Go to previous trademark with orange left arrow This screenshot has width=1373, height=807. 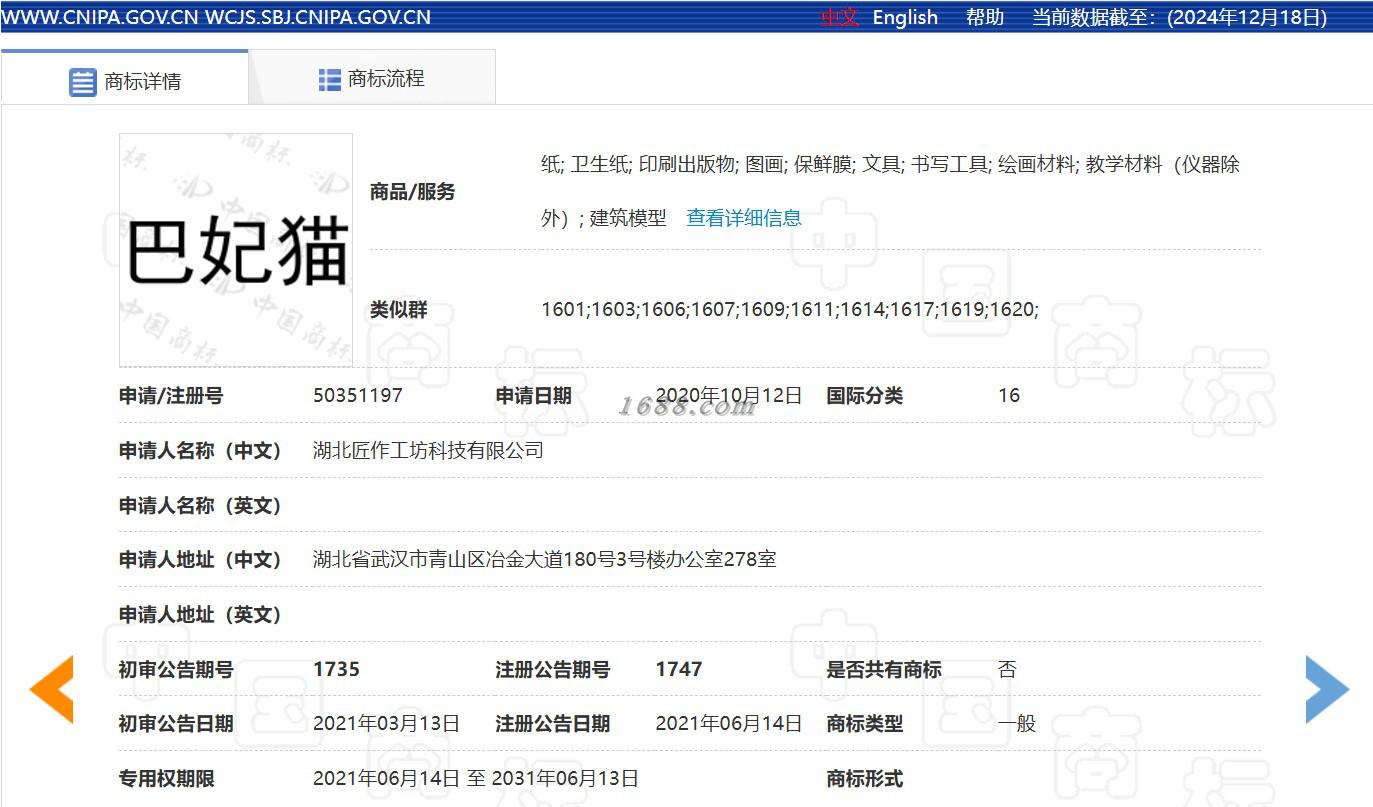point(51,689)
